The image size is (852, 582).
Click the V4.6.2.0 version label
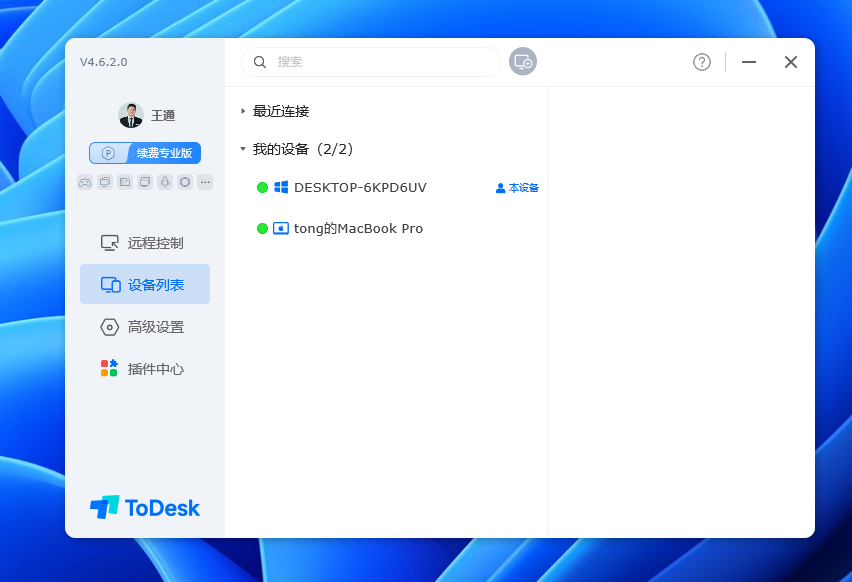click(104, 62)
